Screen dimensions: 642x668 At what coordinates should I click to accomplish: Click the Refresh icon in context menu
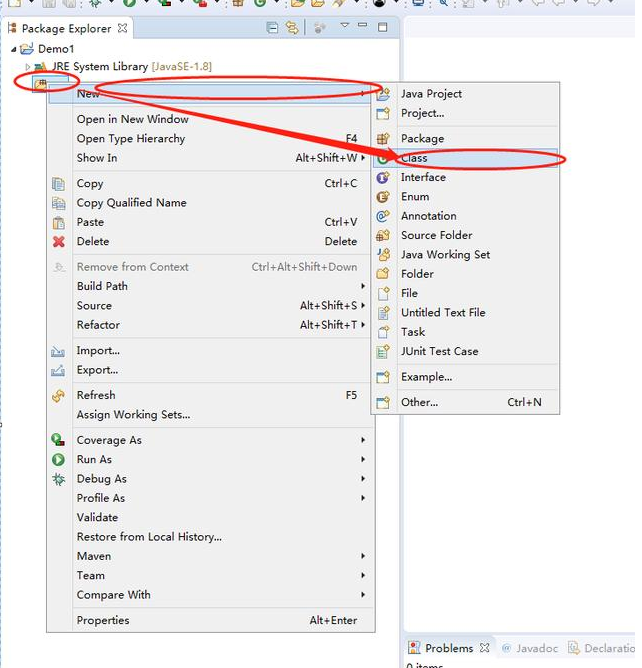pyautogui.click(x=58, y=396)
